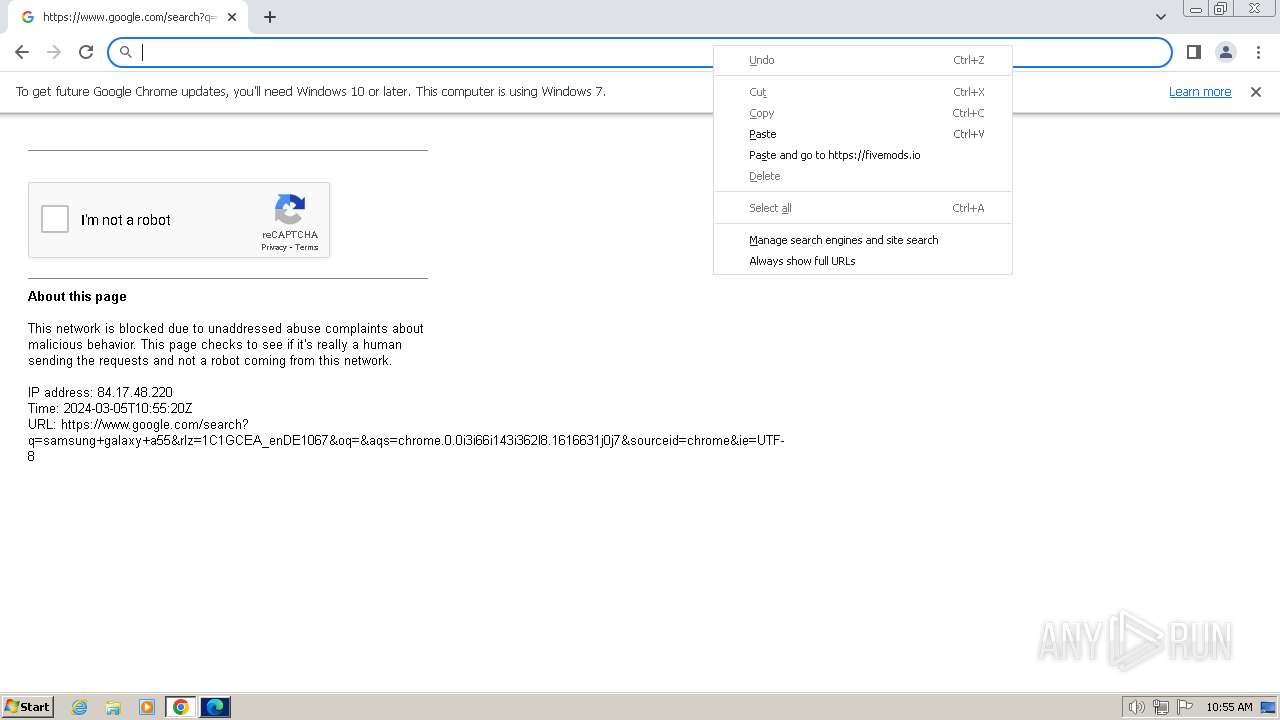Click inside the address bar field

(x=640, y=52)
